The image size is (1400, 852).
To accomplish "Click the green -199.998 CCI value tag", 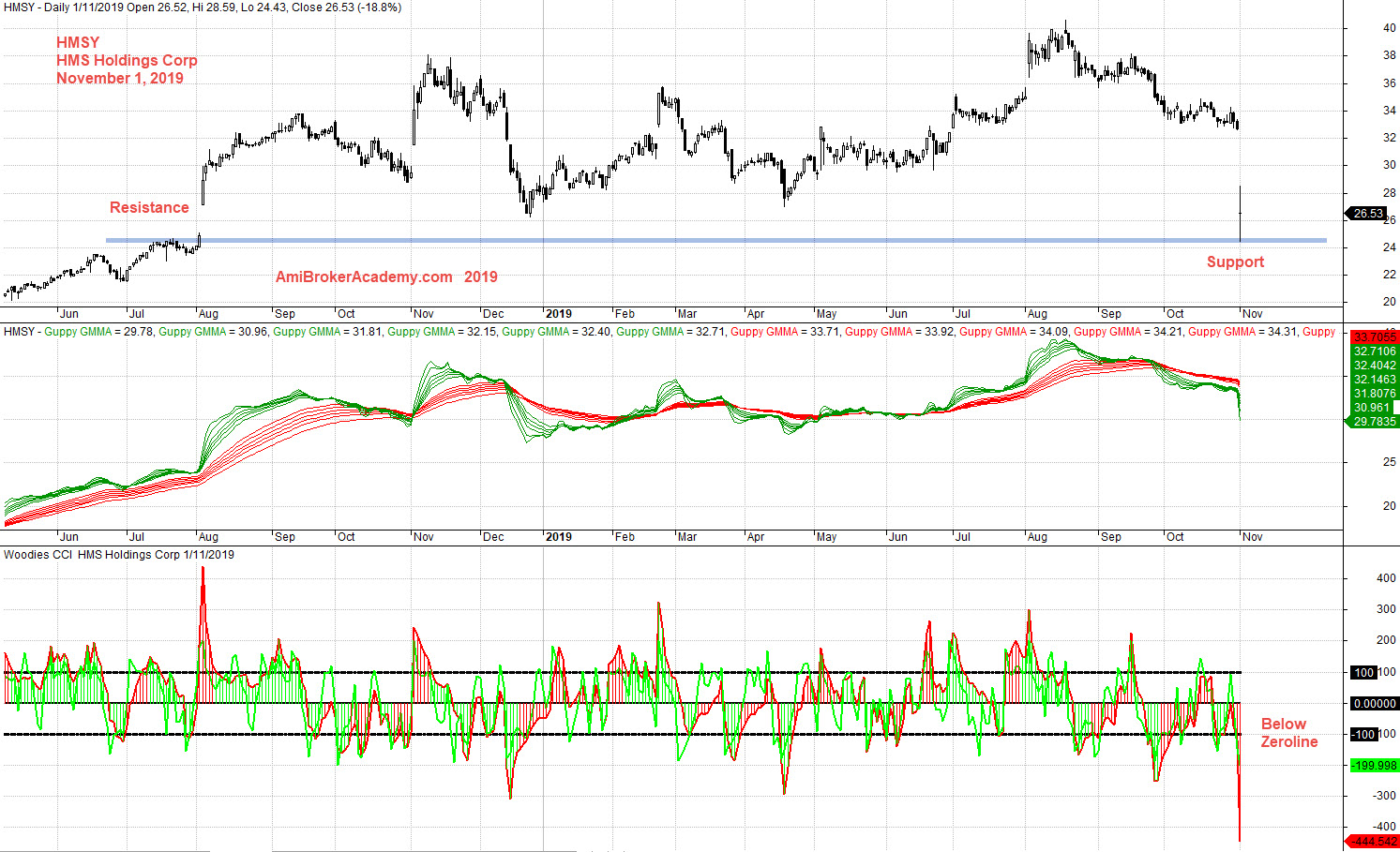I will click(1374, 766).
